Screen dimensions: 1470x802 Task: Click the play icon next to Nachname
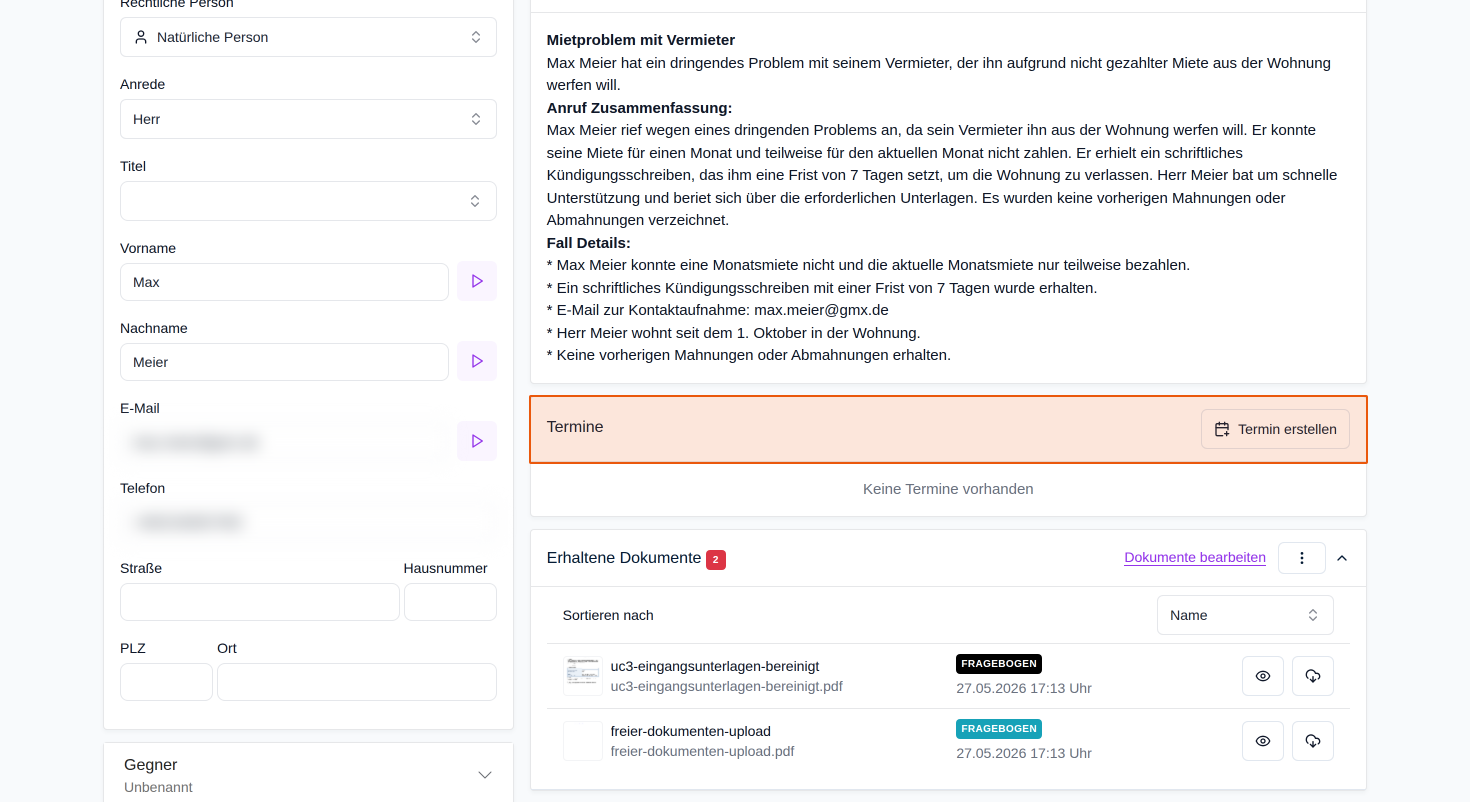click(x=477, y=361)
